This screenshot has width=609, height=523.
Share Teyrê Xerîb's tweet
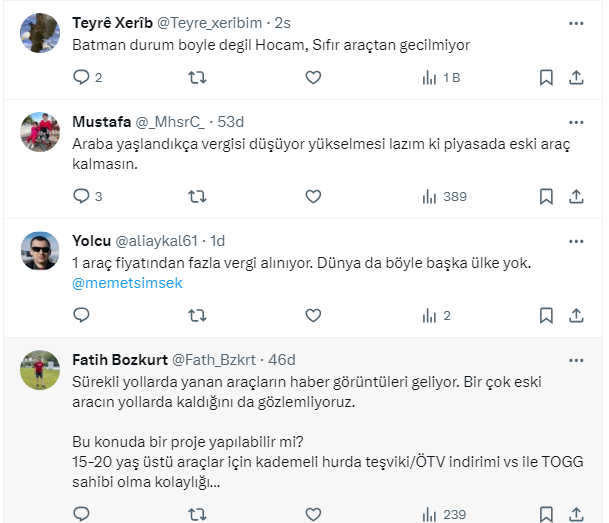tap(576, 77)
